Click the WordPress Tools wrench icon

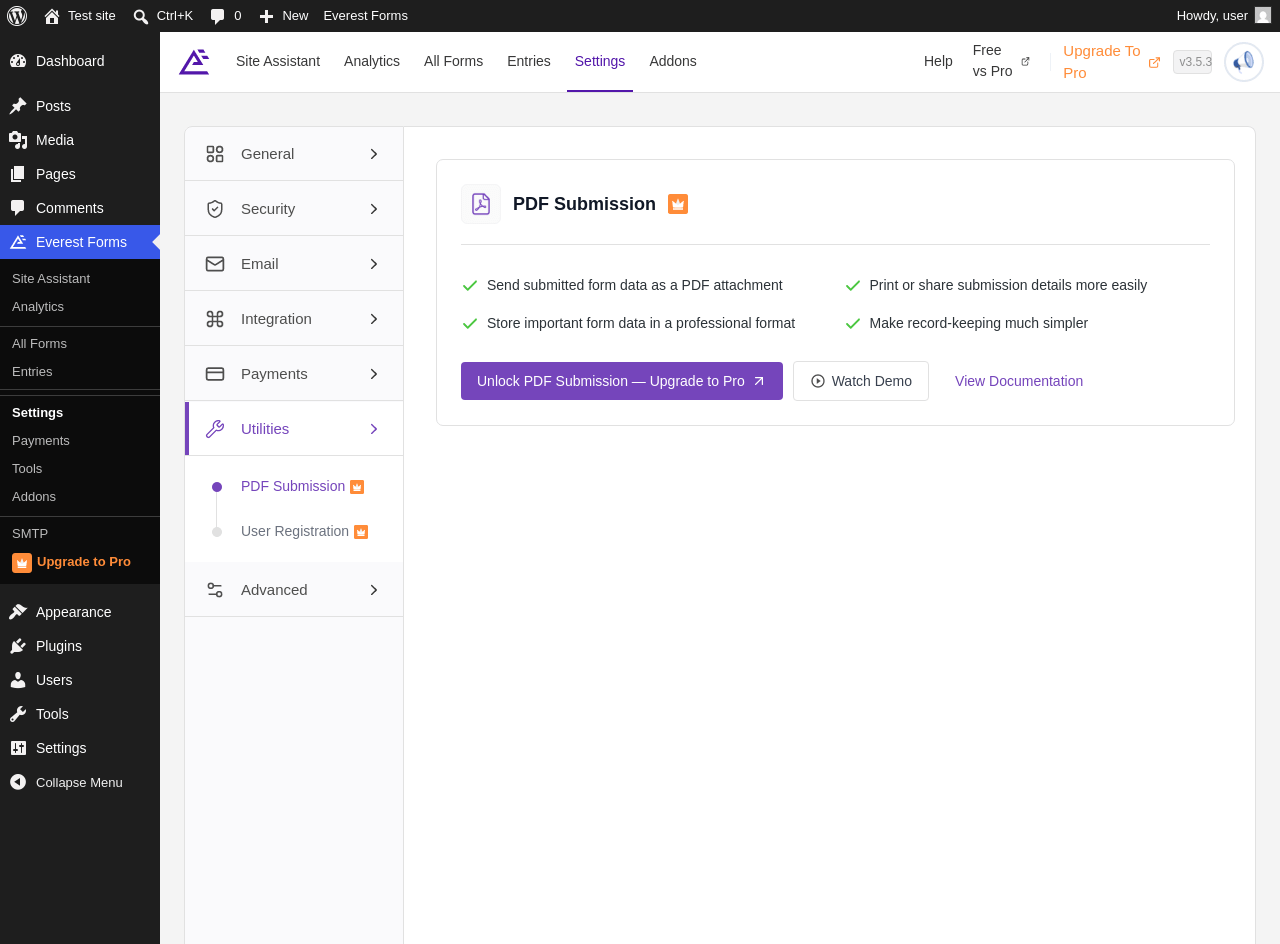(18, 714)
